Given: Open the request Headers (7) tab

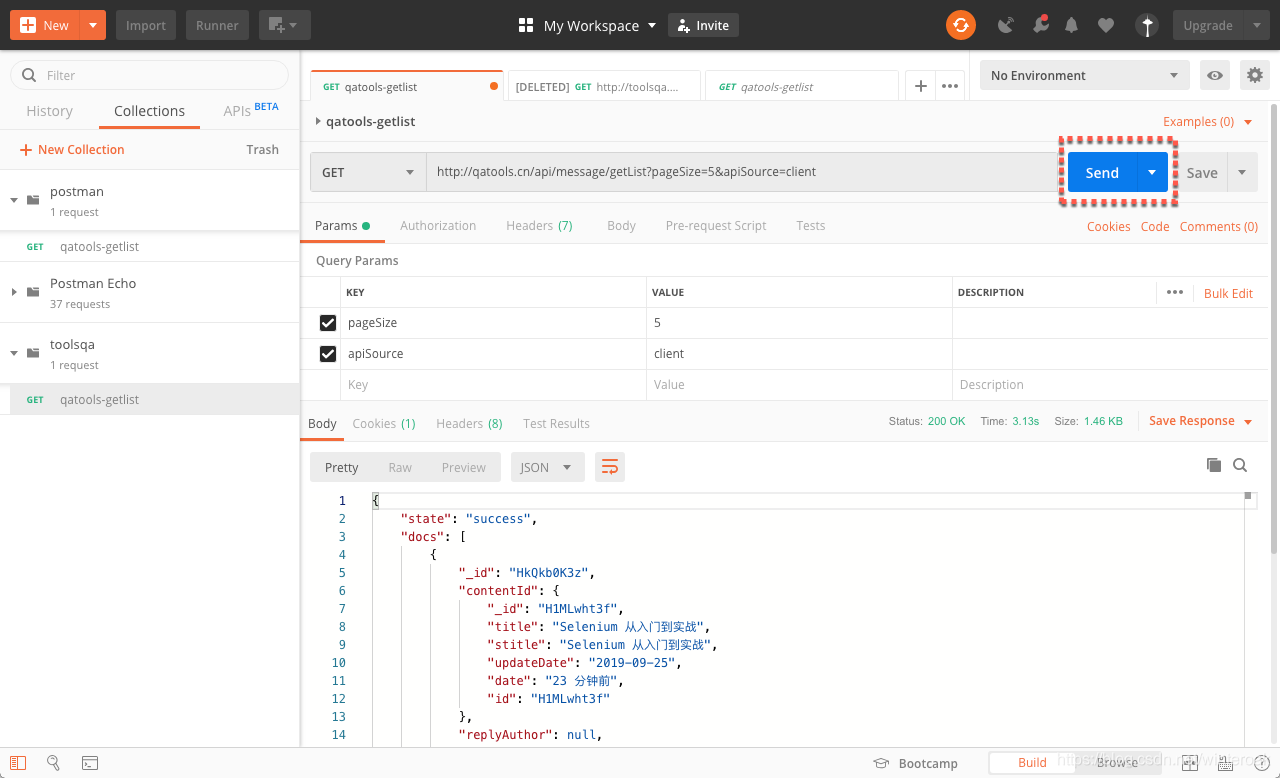Looking at the screenshot, I should point(539,225).
